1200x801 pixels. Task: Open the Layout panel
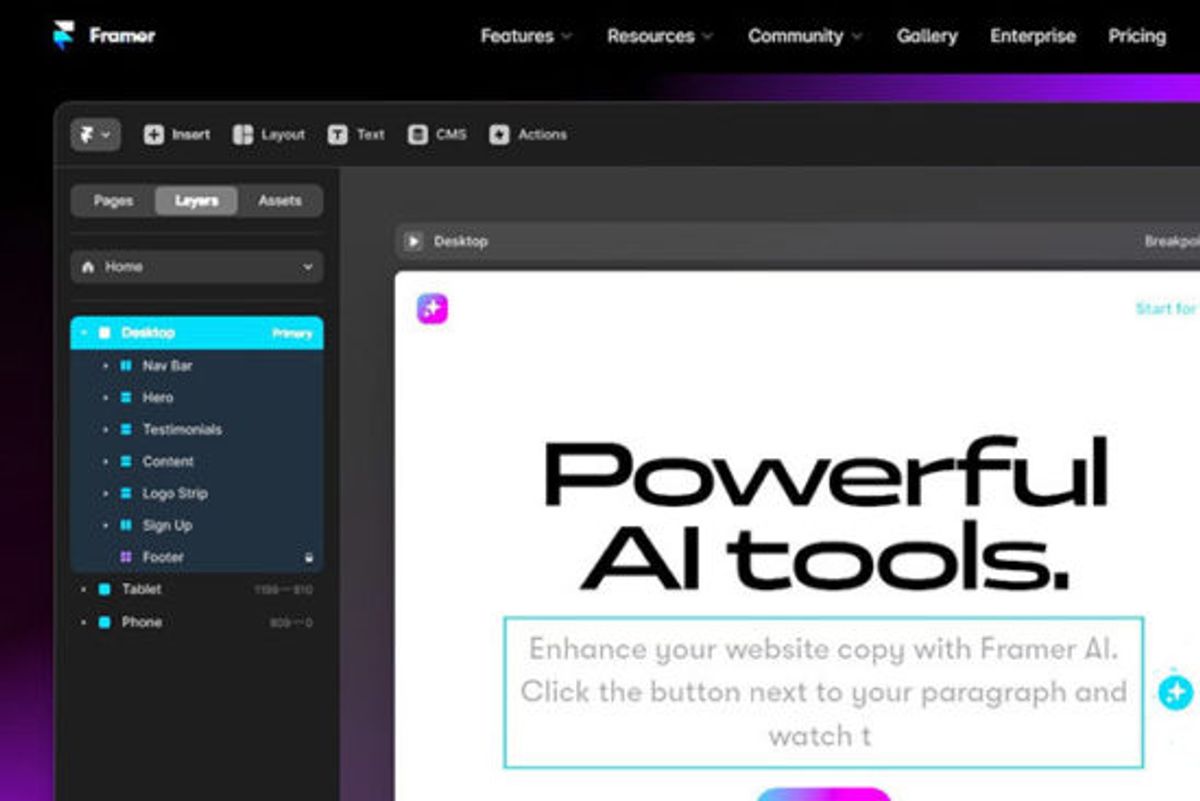coord(270,134)
